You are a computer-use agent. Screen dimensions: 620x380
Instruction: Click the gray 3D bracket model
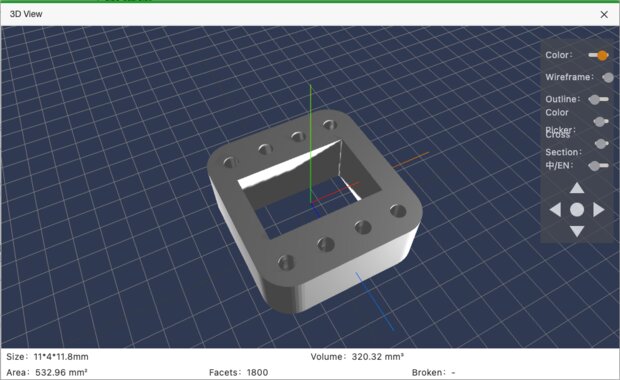click(314, 212)
